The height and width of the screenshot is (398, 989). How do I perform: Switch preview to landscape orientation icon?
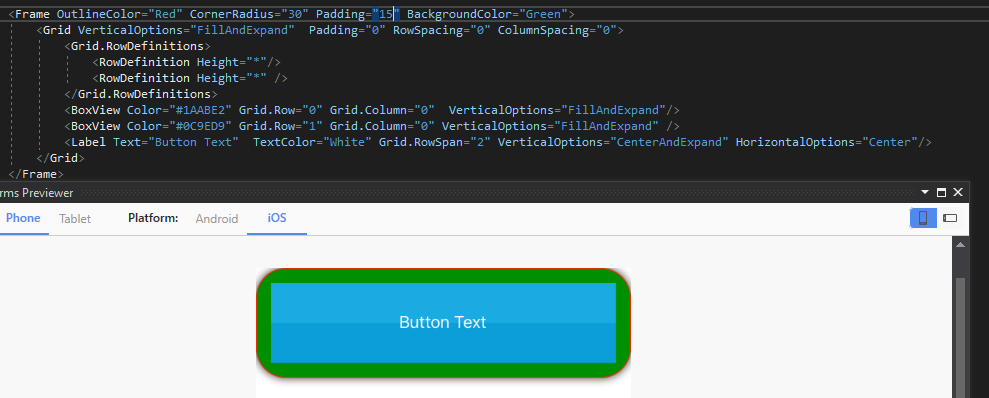pyautogui.click(x=950, y=218)
